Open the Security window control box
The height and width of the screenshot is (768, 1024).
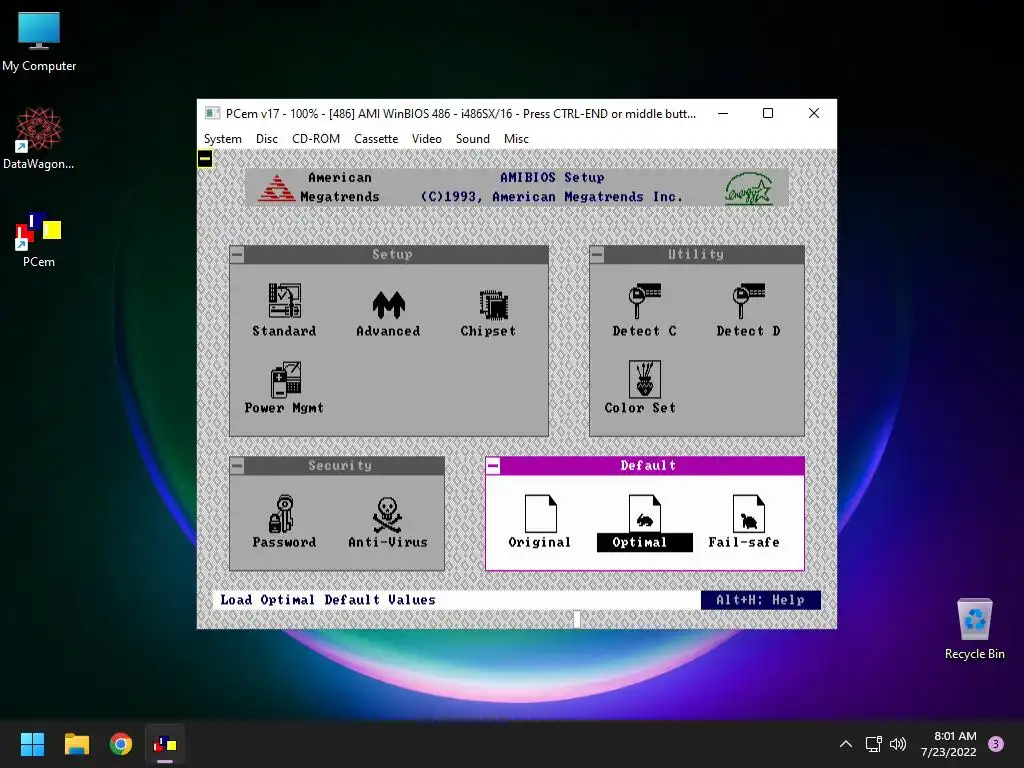tap(237, 466)
